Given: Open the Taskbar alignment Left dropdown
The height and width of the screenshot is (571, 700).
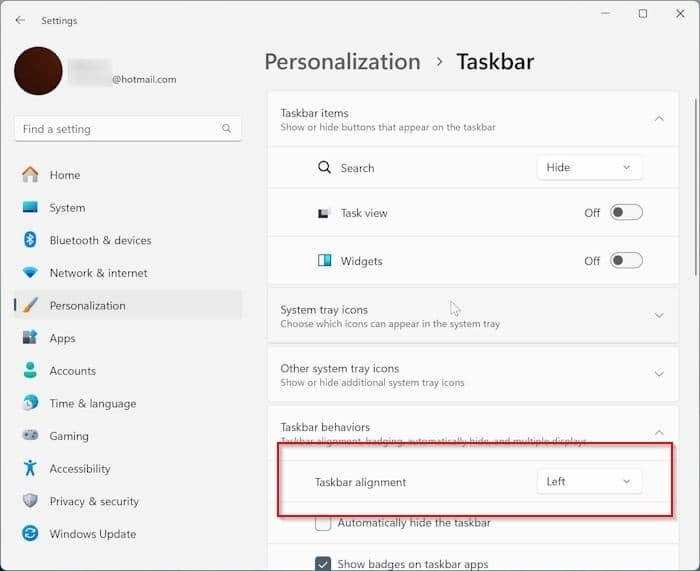Looking at the screenshot, I should tap(589, 482).
